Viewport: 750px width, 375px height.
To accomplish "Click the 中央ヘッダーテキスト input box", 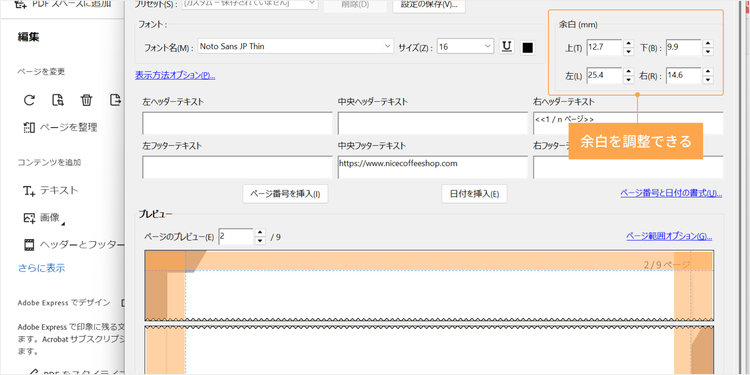I will (433, 123).
